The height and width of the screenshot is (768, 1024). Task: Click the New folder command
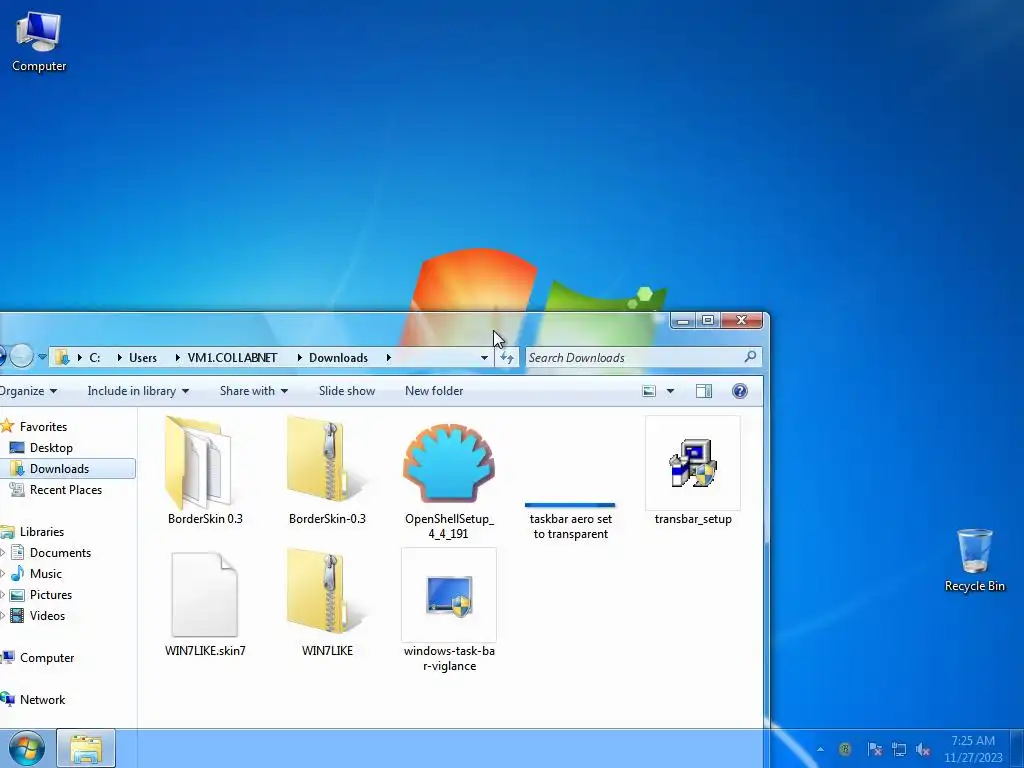[434, 391]
